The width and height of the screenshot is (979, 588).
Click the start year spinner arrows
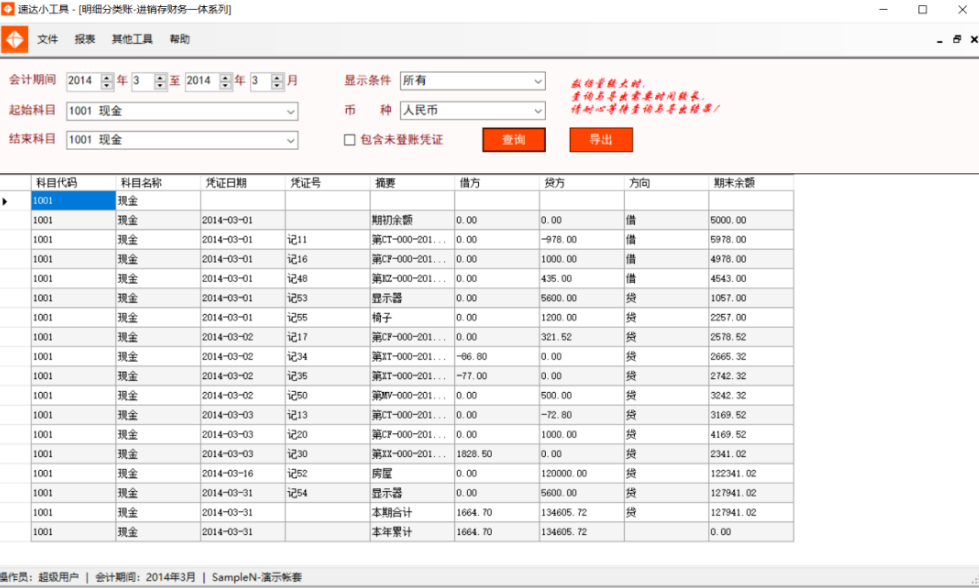coord(107,81)
